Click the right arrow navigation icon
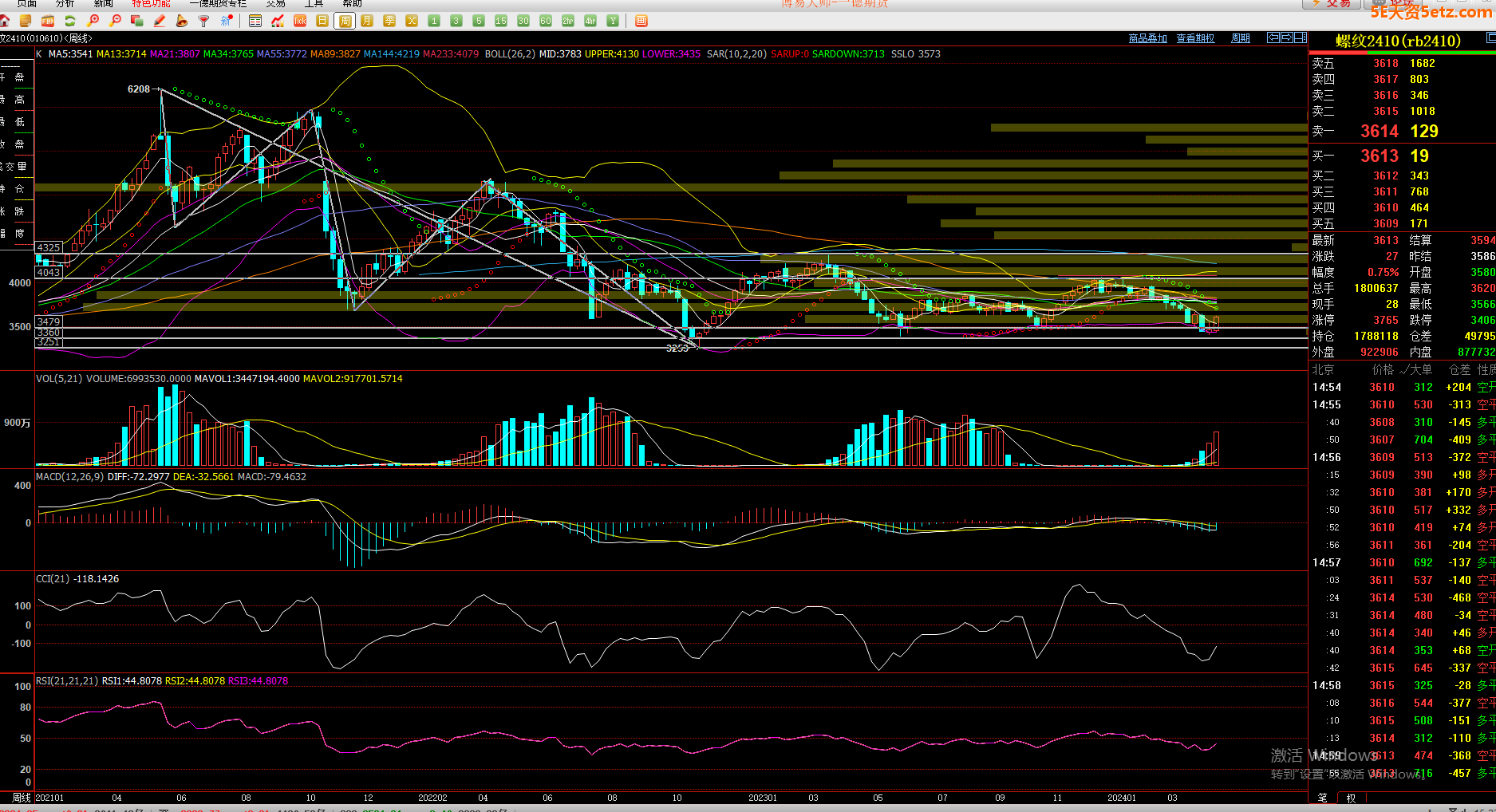 click(x=1286, y=37)
